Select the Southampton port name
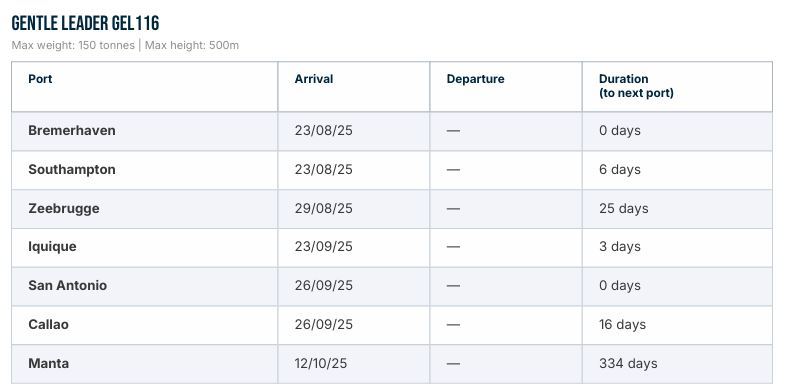Image resolution: width=785 pixels, height=389 pixels. 72,169
